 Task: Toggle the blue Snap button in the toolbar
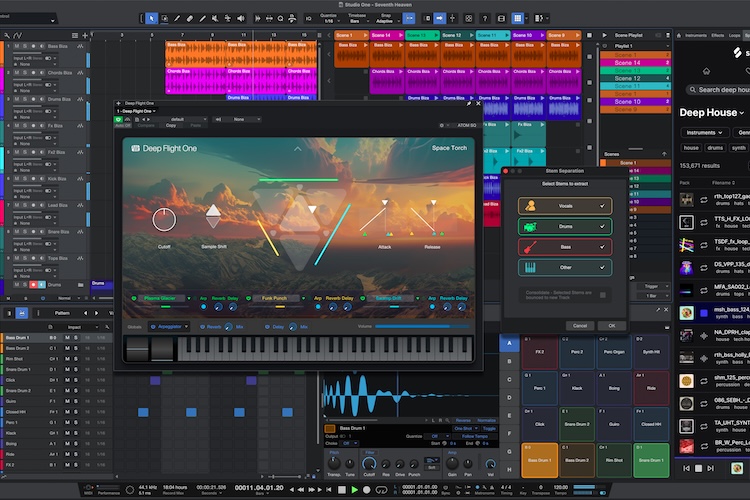pyautogui.click(x=409, y=19)
